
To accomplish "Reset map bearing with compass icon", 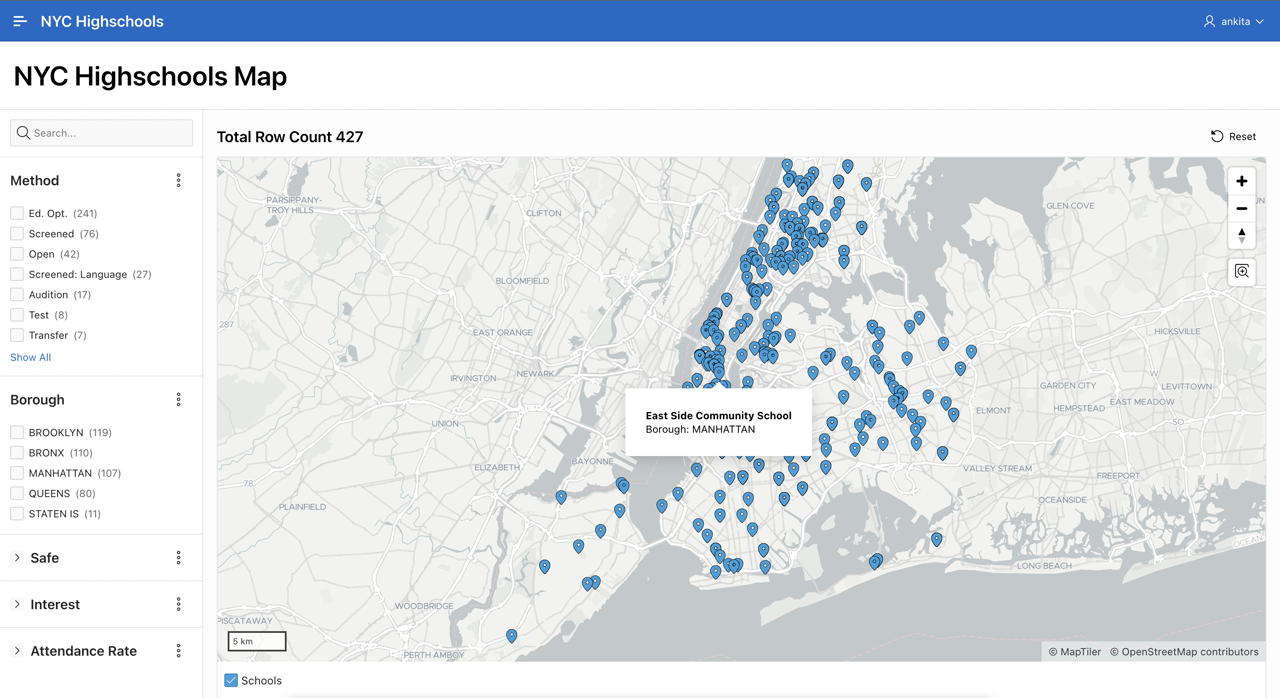I will (1241, 235).
